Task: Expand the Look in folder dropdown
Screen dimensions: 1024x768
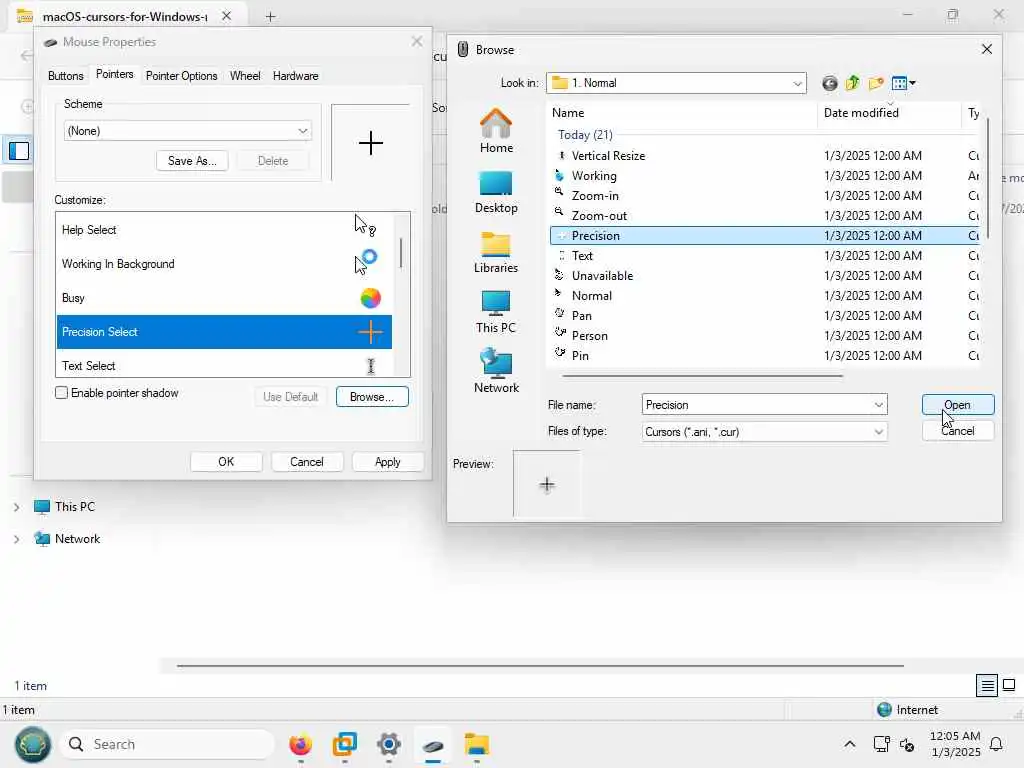Action: tap(797, 83)
